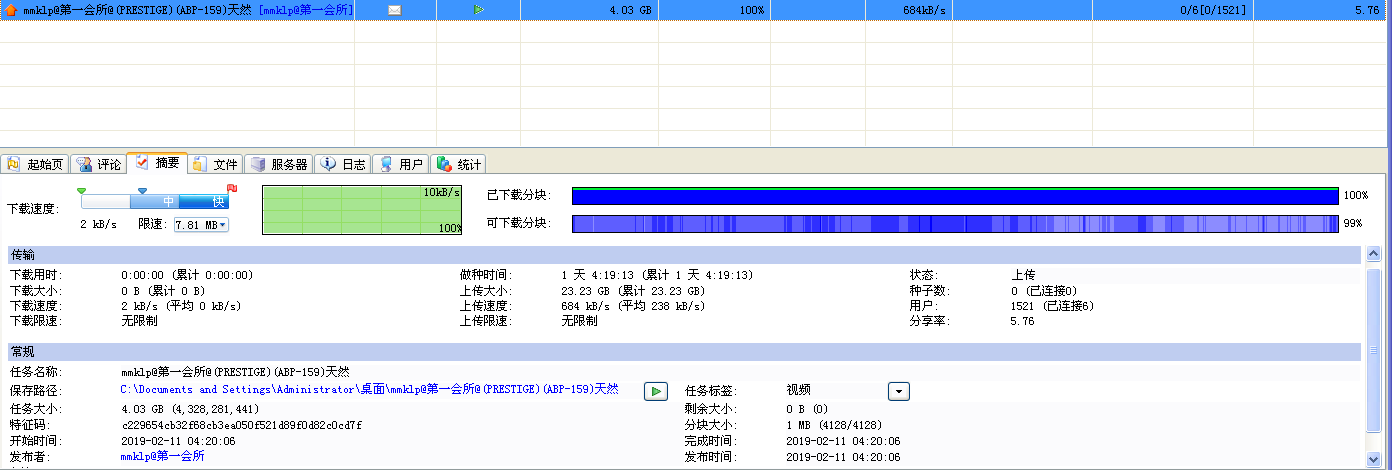Open the 起始页 tab

click(x=36, y=164)
